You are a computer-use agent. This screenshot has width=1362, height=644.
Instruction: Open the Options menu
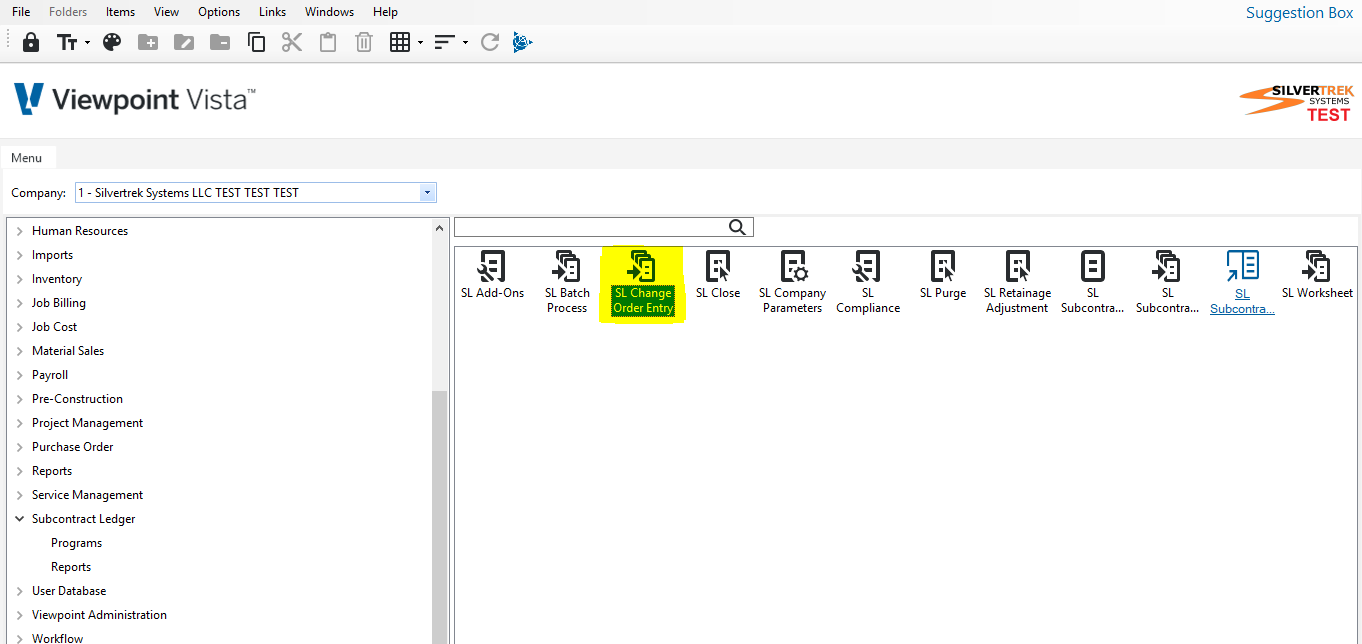coord(219,12)
